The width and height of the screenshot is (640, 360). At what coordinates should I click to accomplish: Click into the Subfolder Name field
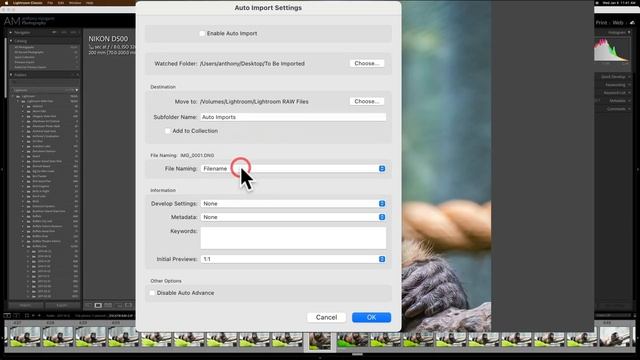tap(293, 117)
